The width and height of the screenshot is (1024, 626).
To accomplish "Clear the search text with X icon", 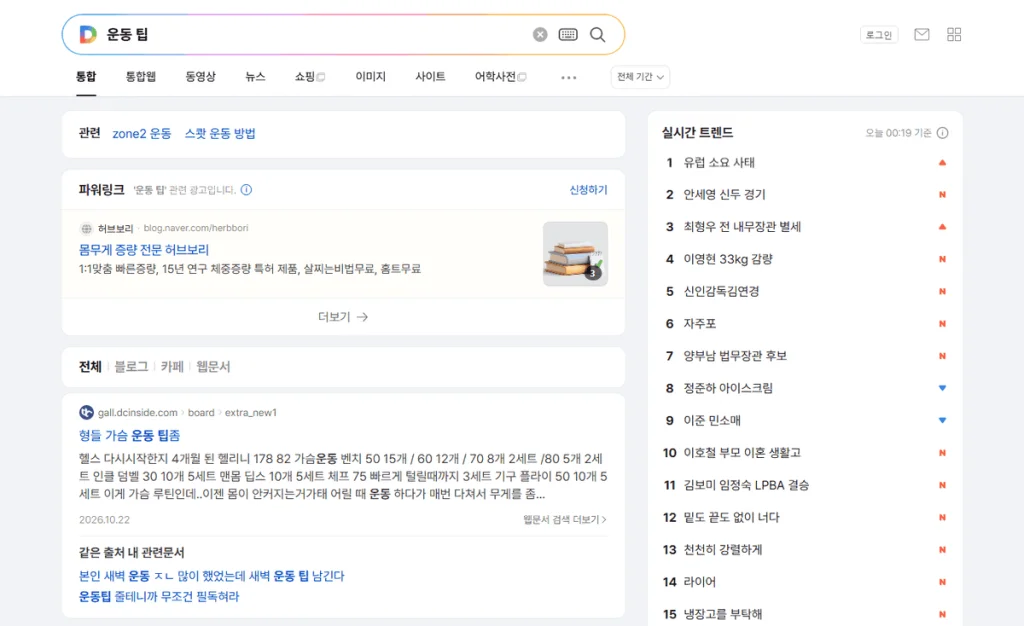I will 540,35.
